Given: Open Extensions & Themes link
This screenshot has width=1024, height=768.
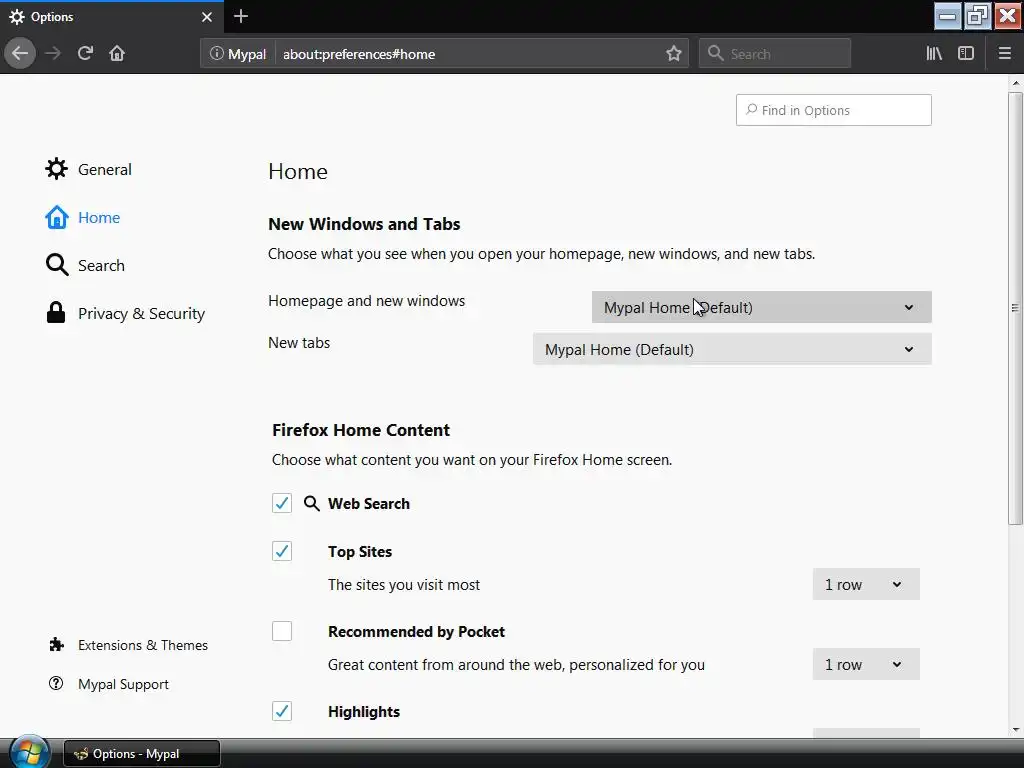Looking at the screenshot, I should (x=128, y=645).
